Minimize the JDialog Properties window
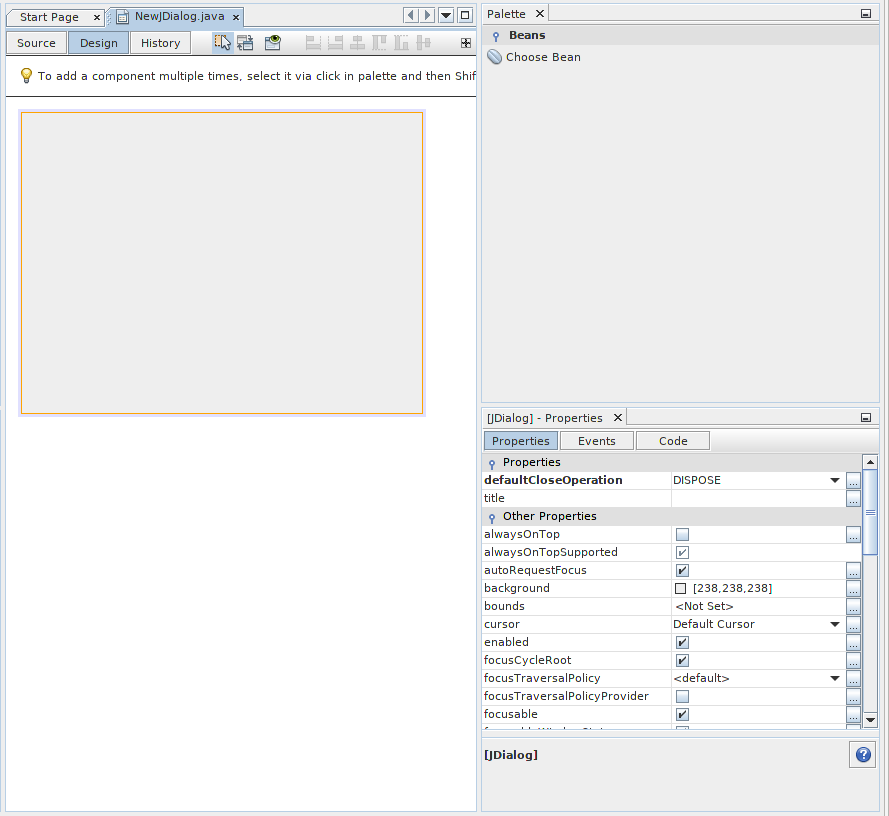 point(866,418)
